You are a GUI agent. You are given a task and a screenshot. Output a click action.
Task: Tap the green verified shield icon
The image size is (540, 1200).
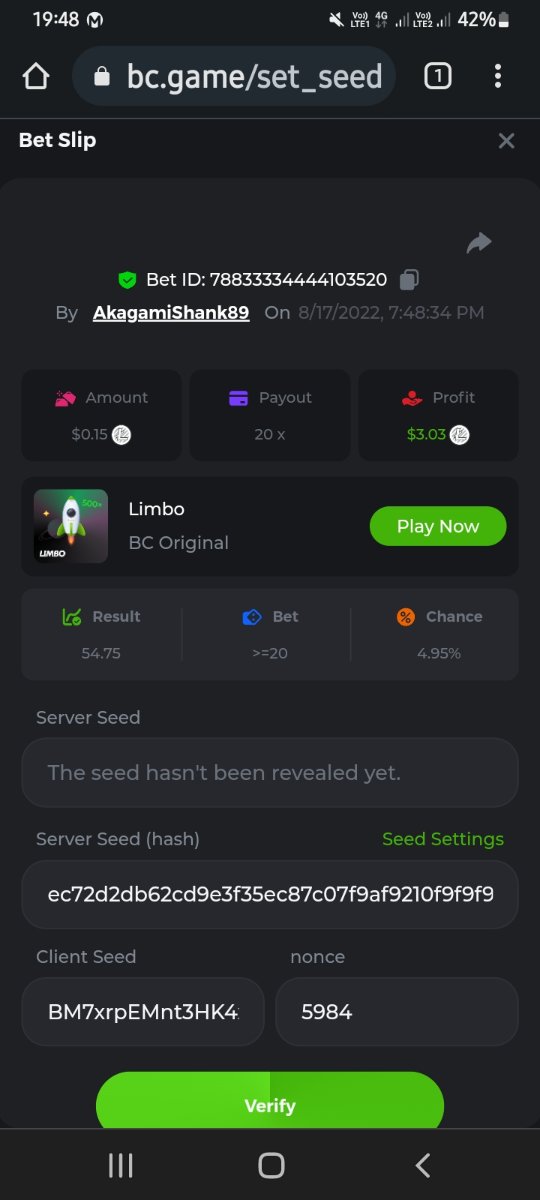[127, 279]
